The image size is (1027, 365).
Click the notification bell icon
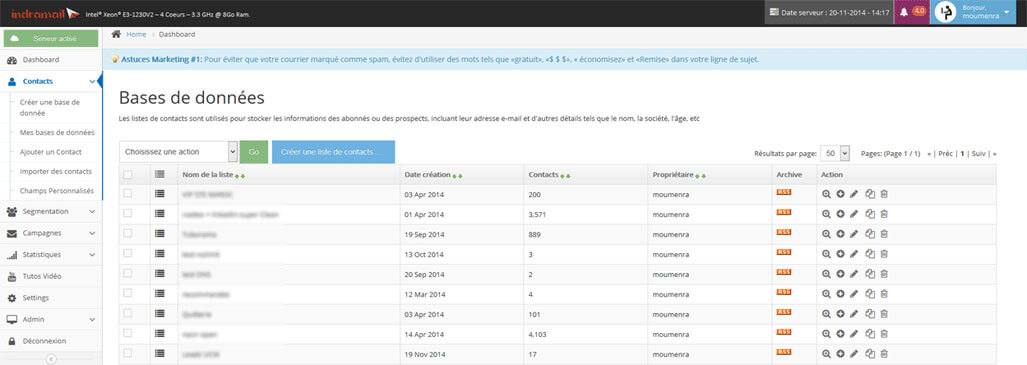tap(904, 12)
